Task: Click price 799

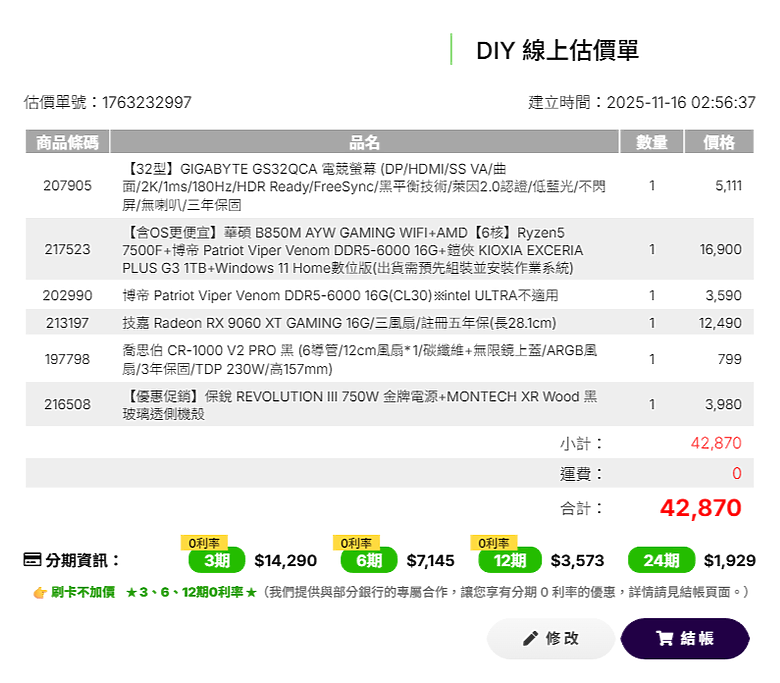Action: 730,359
